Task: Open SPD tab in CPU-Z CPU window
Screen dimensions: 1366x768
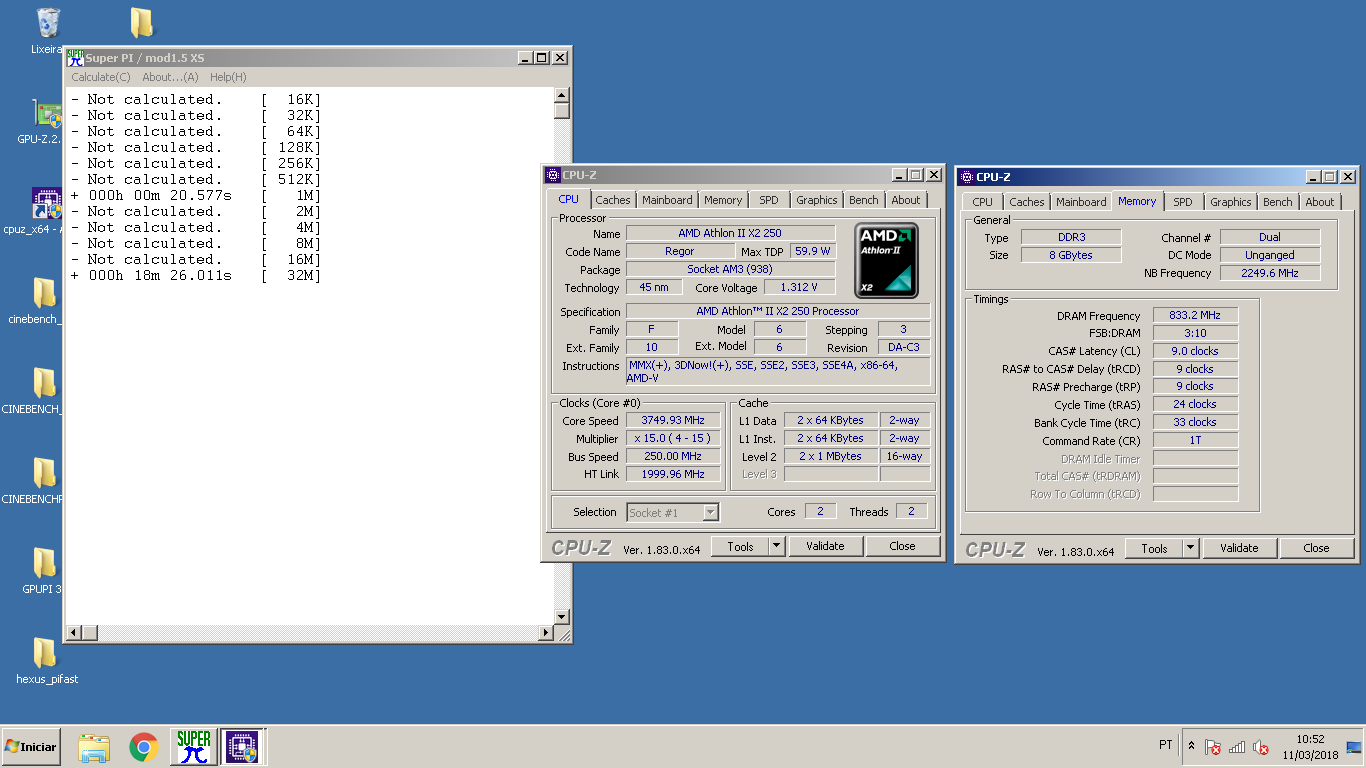Action: (769, 200)
